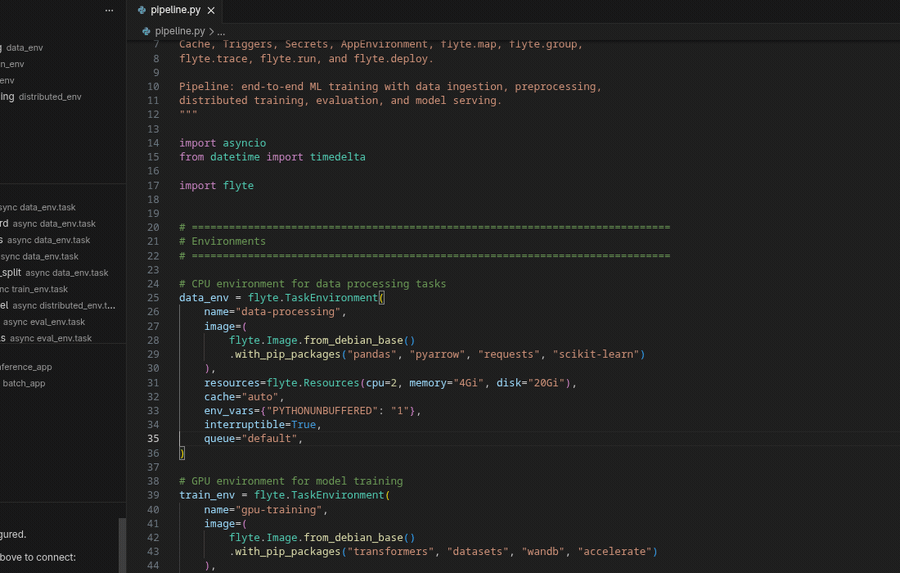The image size is (900, 573).
Task: Click the "pandas" package string
Action: tap(372, 354)
